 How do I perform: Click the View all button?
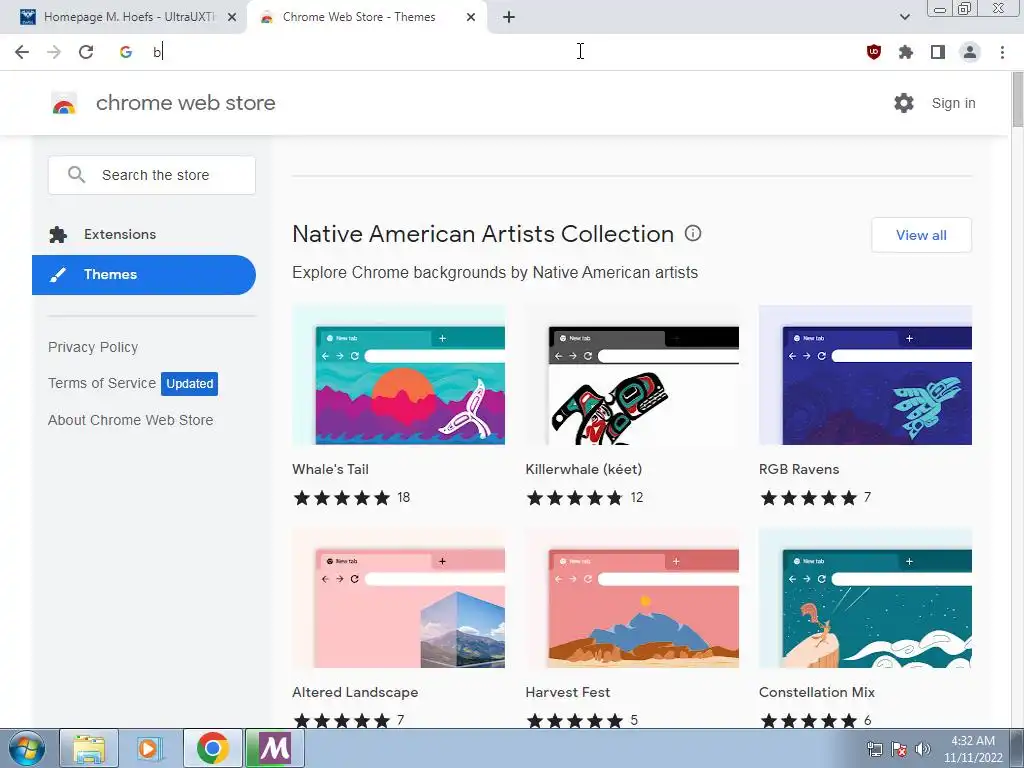coord(921,235)
